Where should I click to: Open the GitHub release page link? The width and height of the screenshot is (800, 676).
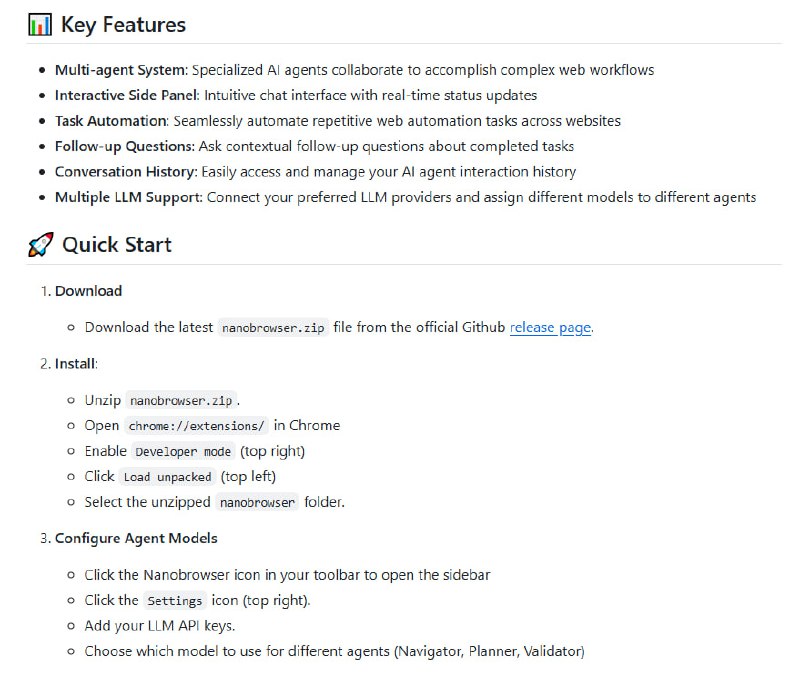pyautogui.click(x=550, y=327)
